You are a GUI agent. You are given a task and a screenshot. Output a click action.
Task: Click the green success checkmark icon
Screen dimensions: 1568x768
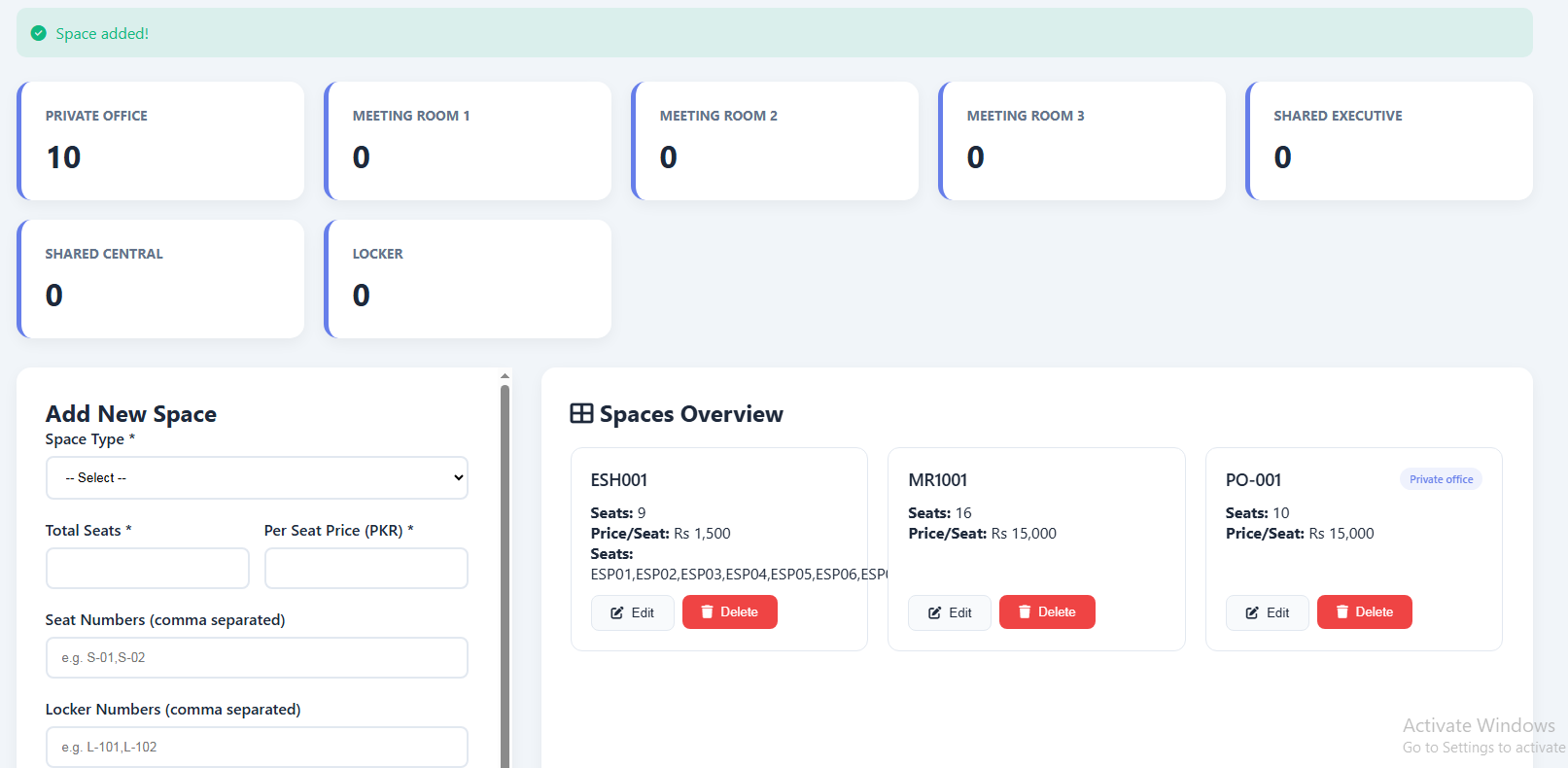point(38,33)
